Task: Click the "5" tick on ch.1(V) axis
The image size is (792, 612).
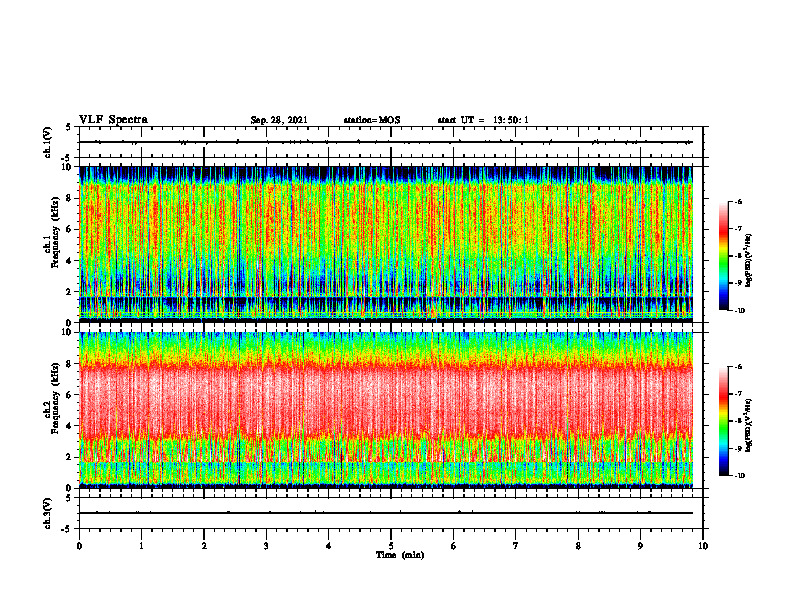Action: (68, 128)
